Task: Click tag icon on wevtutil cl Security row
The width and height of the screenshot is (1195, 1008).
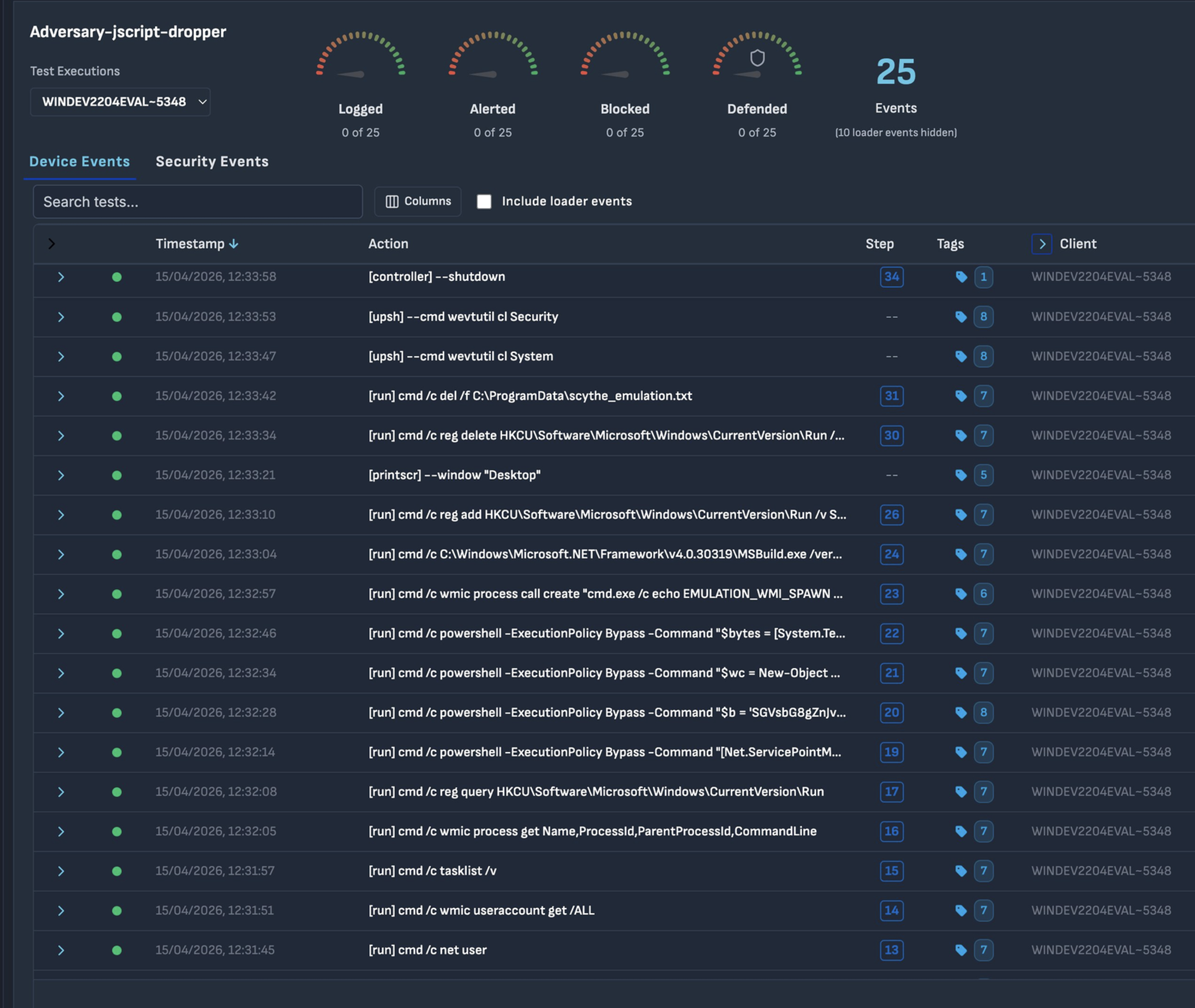Action: tap(960, 316)
